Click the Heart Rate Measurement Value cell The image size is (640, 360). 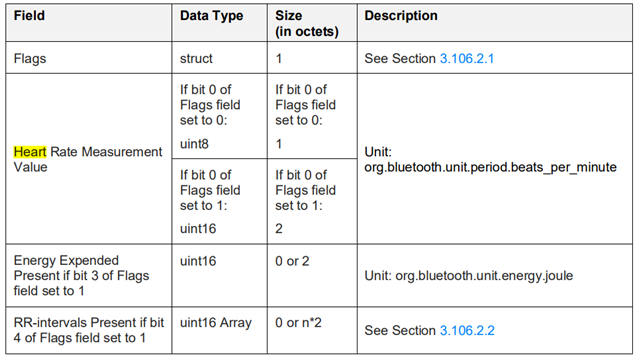pos(89,159)
